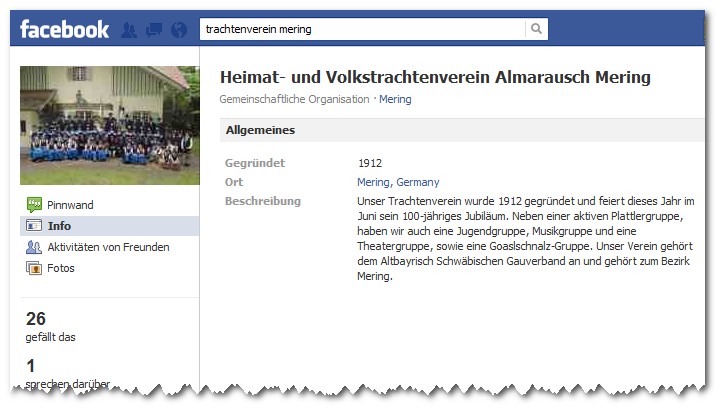Click the icon beside Aktivitäten von Freunden
716x412 pixels.
(34, 247)
